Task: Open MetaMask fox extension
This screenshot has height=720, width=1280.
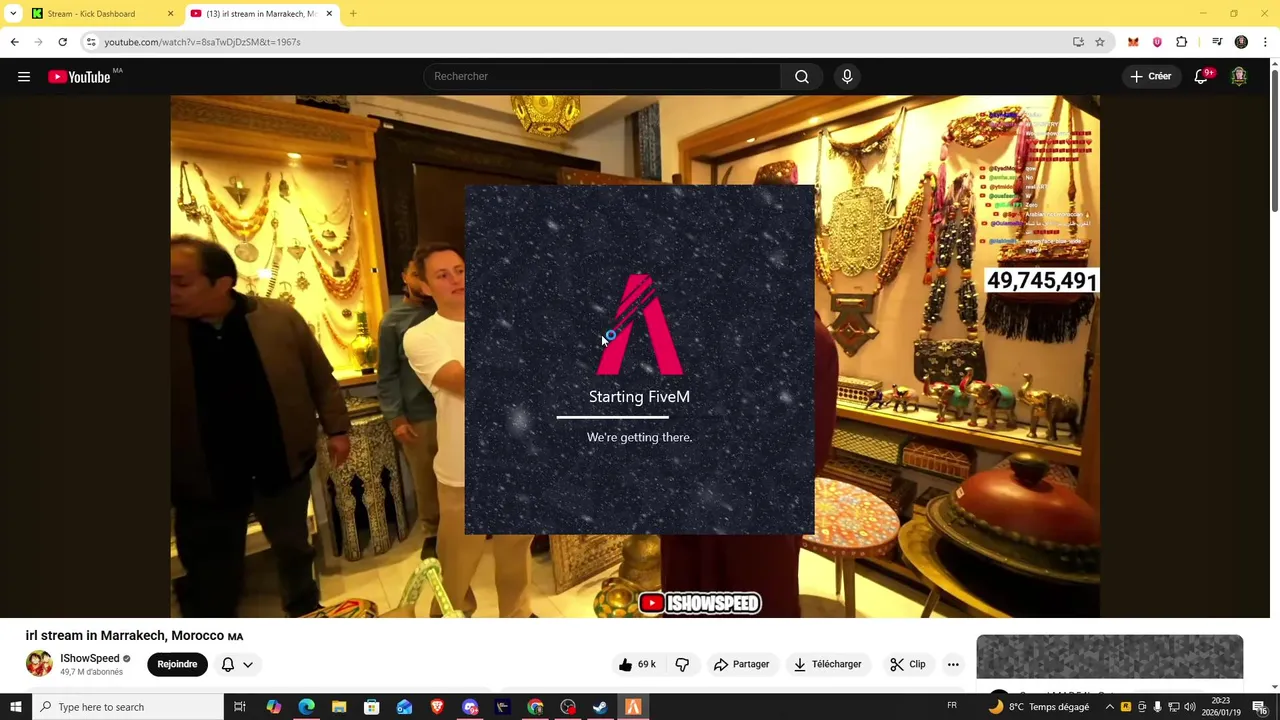Action: (x=1133, y=42)
